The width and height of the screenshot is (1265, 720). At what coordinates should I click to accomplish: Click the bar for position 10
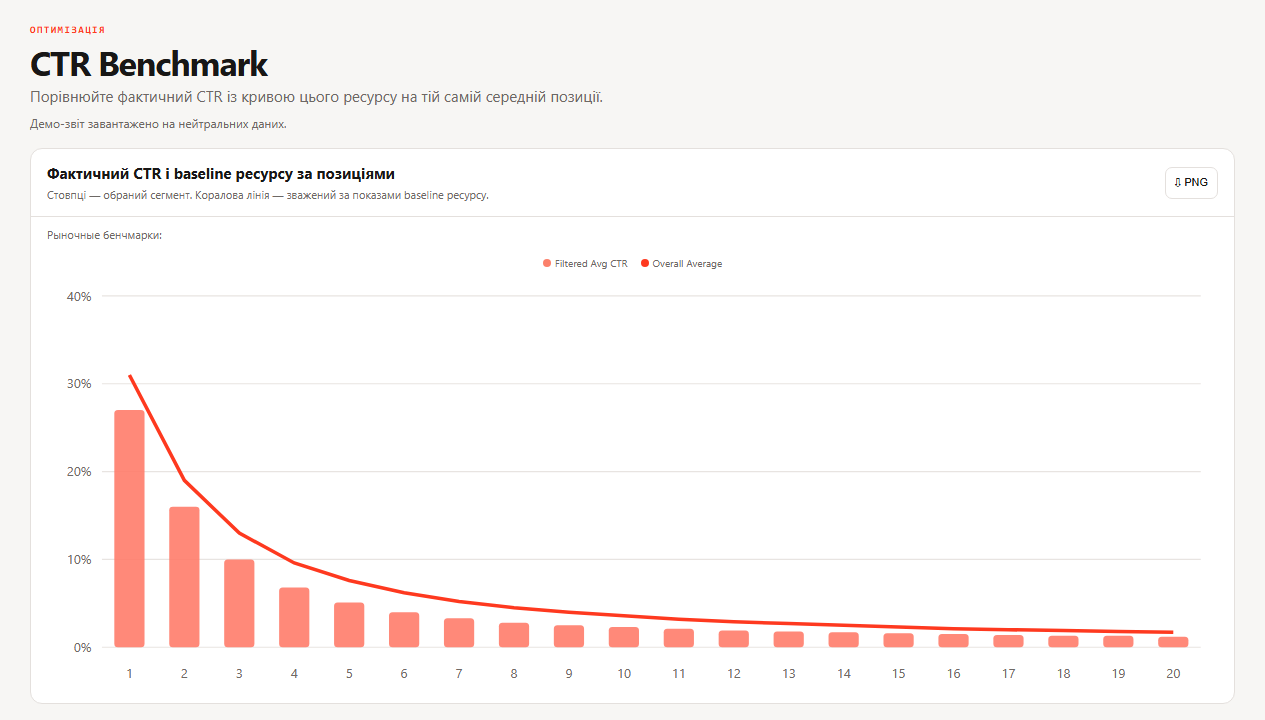click(x=624, y=637)
